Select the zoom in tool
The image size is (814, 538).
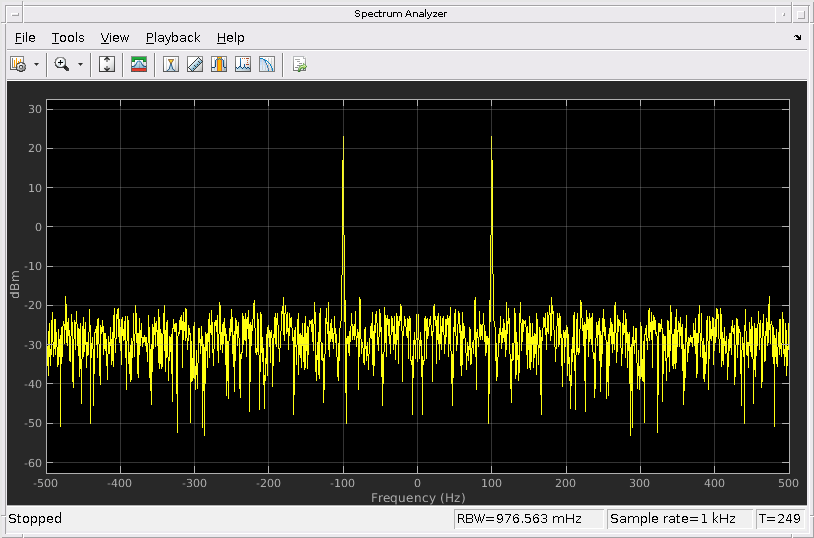[62, 64]
